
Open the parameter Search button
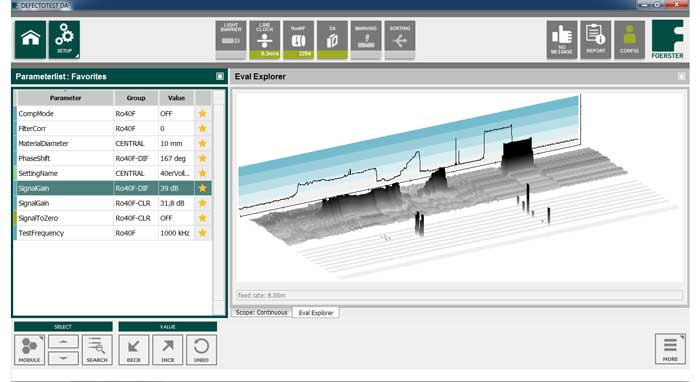pos(97,350)
